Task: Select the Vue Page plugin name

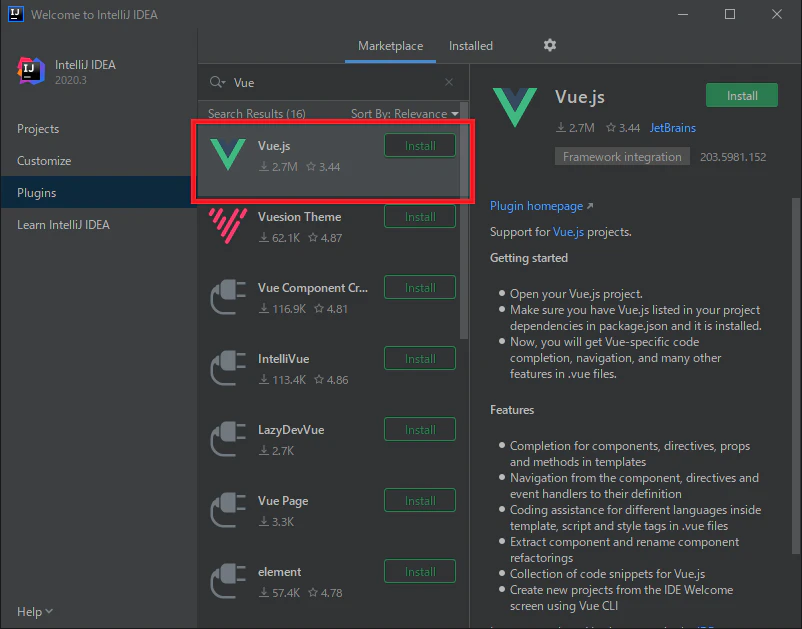Action: click(x=283, y=501)
